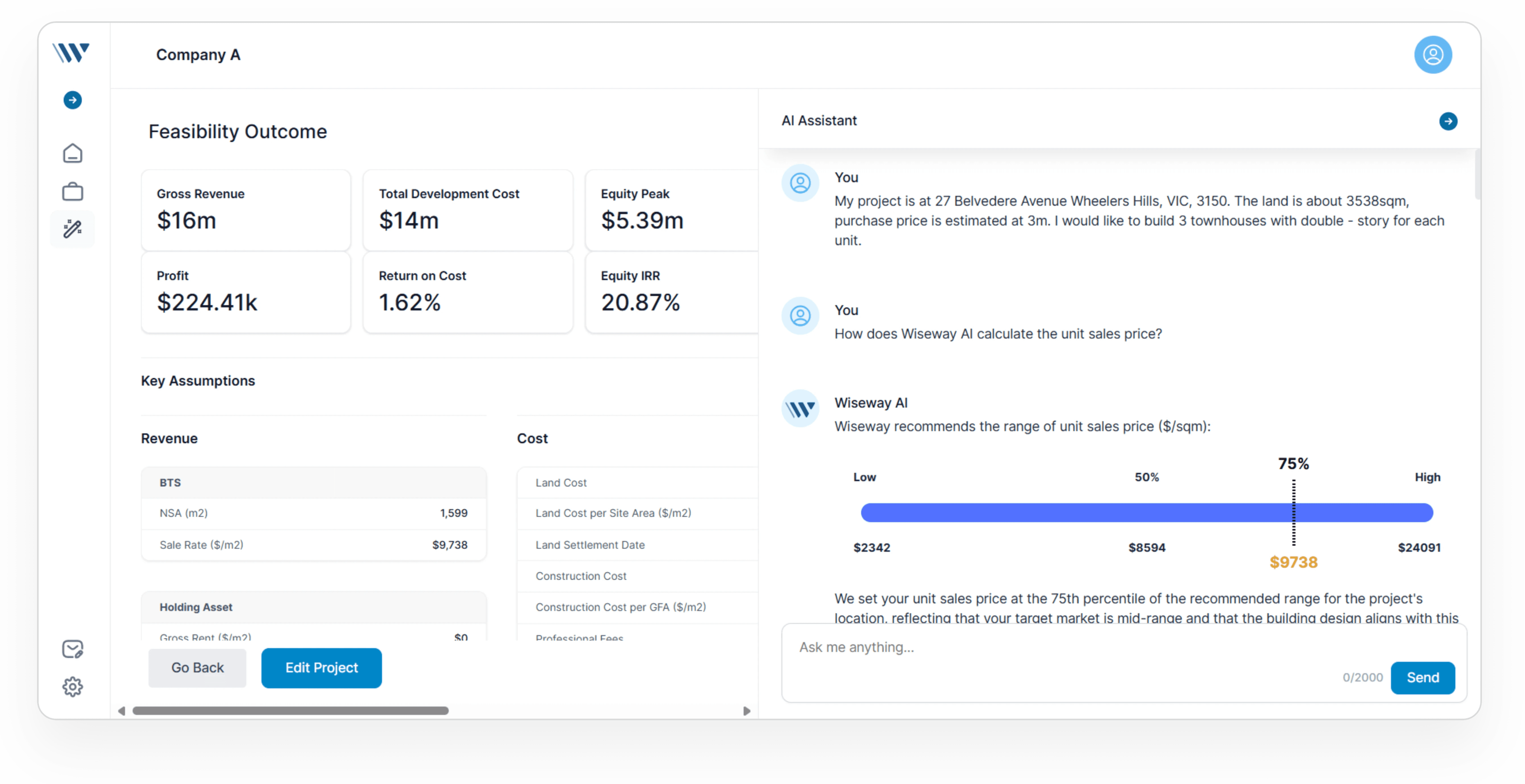
Task: Click the 'Land Settlement Date' row
Action: click(638, 545)
